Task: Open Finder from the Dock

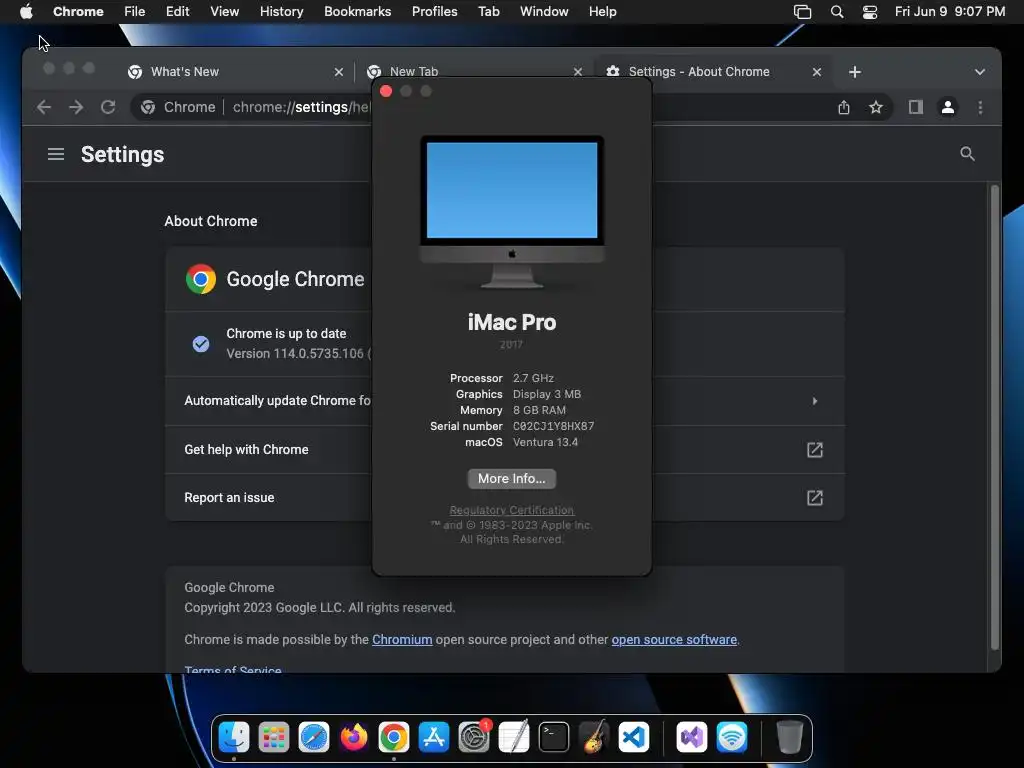Action: coord(233,738)
